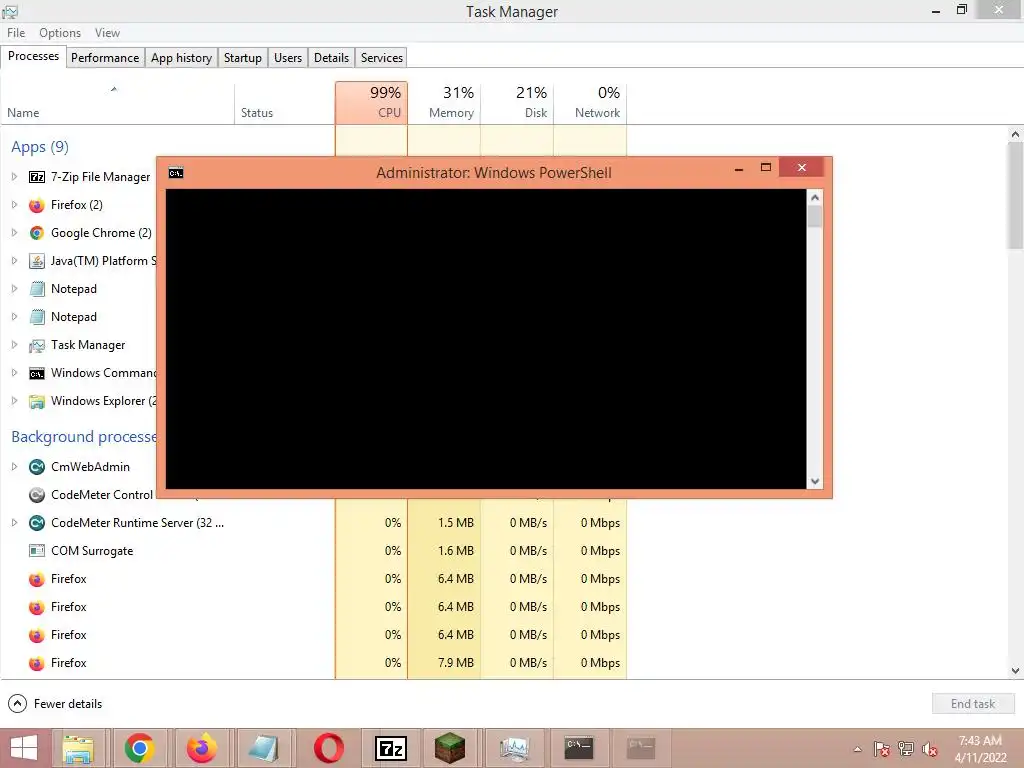Viewport: 1024px width, 768px height.
Task: Expand the Firefox (2) app group
Action: (14, 204)
